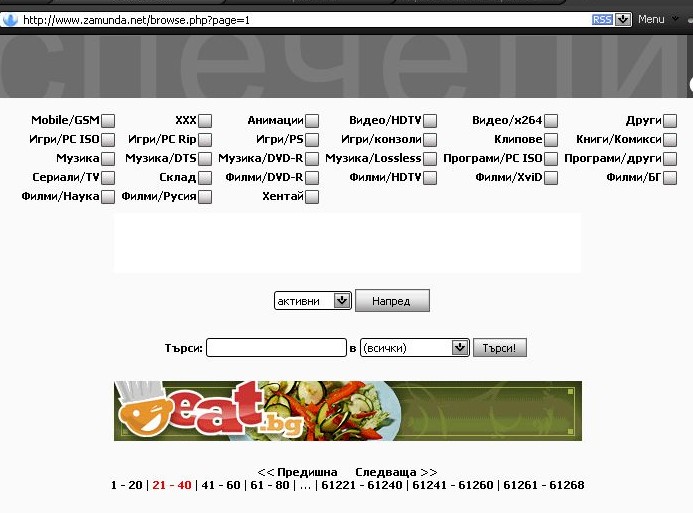Check the Музика/Lossless checkbox
Image resolution: width=693 pixels, height=513 pixels.
[430, 159]
